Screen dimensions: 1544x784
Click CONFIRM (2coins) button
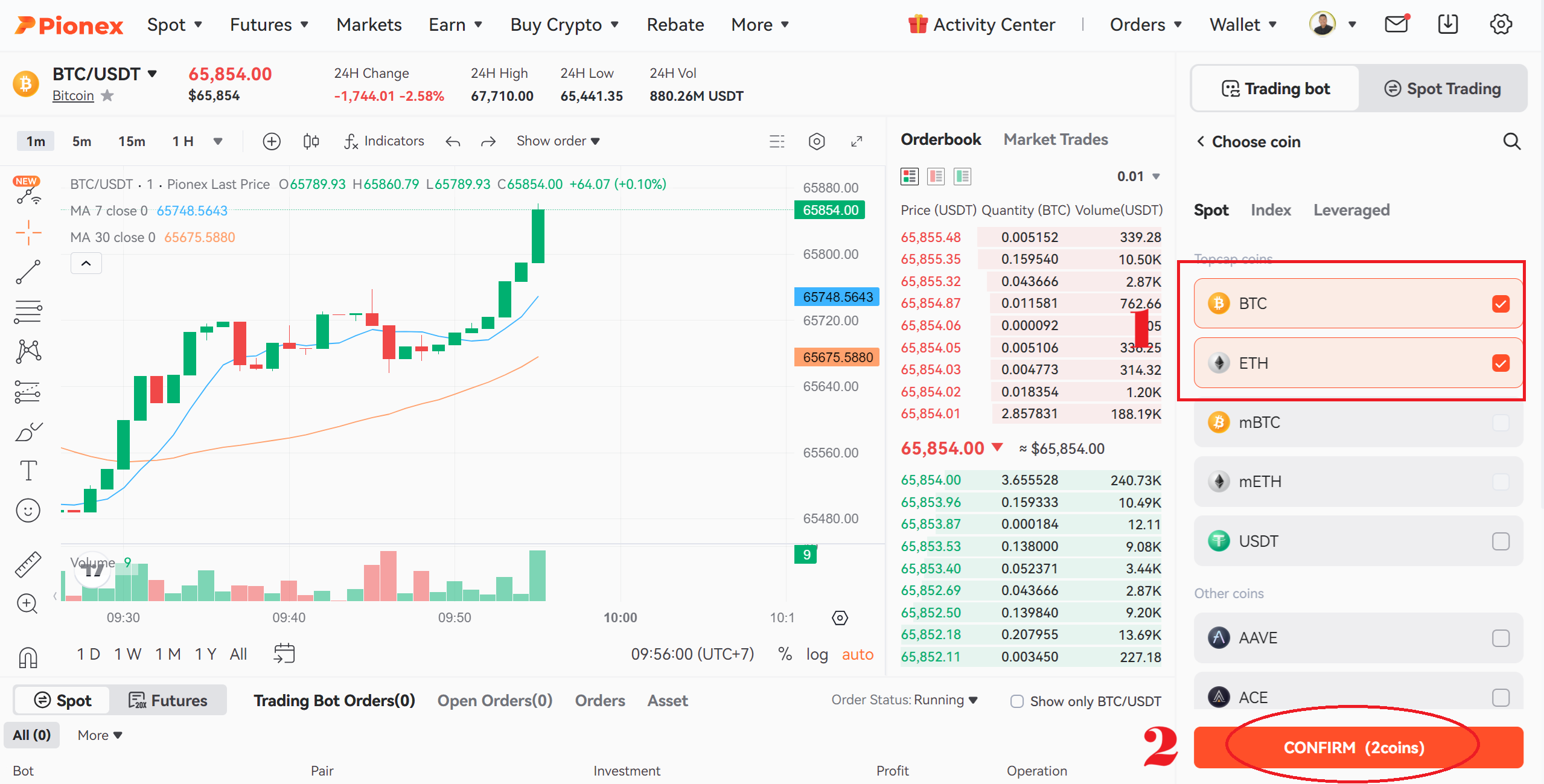pos(1358,748)
